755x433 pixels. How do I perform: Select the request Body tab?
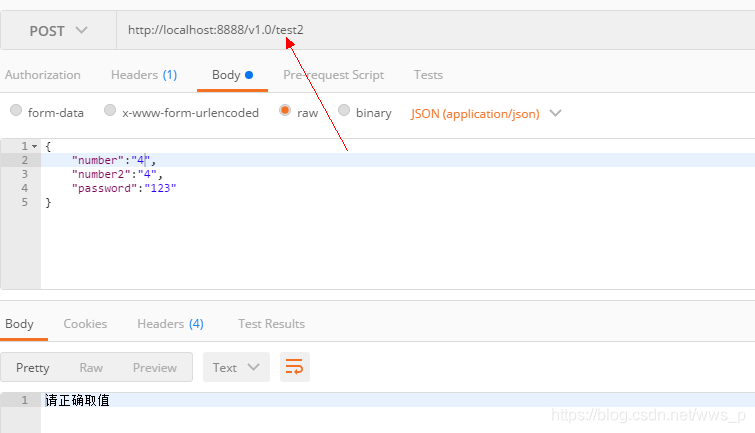point(232,75)
